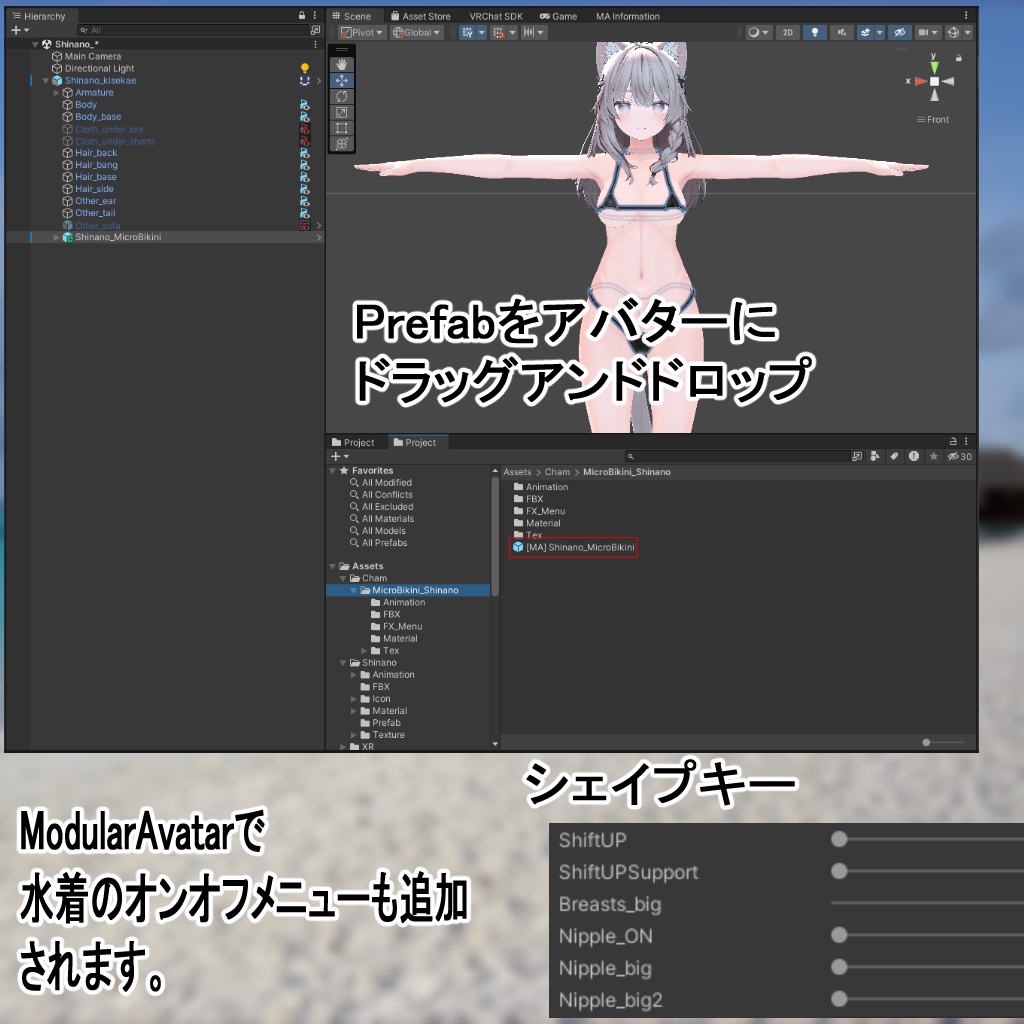Click the scene effects icon in the toolbar
This screenshot has width=1024, height=1024.
click(864, 32)
